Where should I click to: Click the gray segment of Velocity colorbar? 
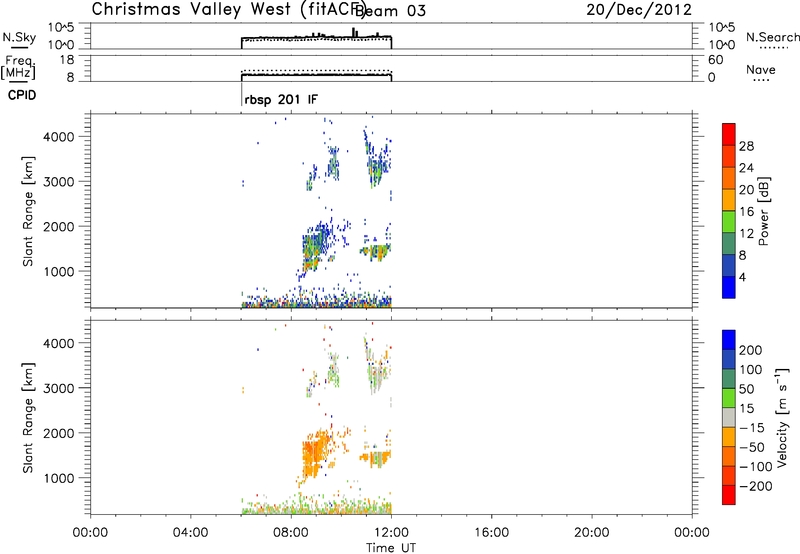pos(729,417)
